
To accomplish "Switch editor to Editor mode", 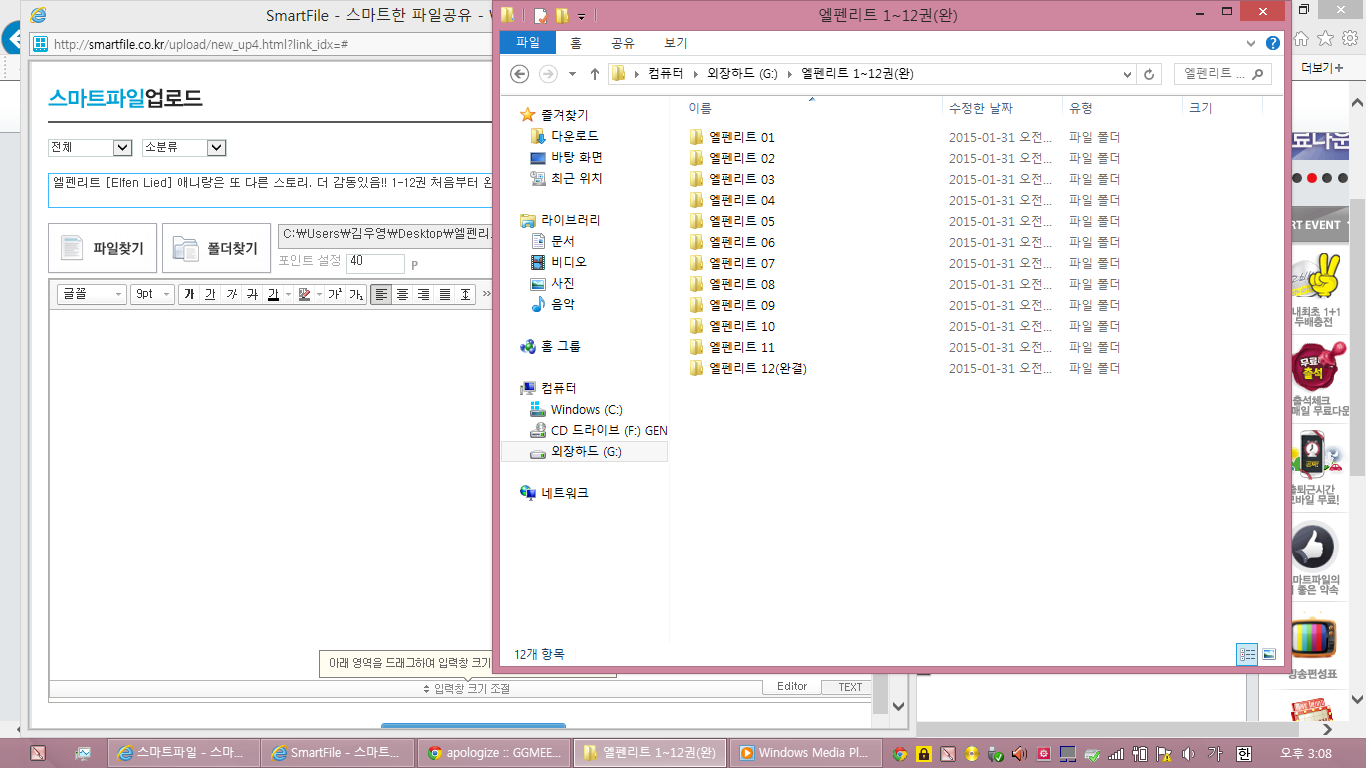I will point(791,687).
